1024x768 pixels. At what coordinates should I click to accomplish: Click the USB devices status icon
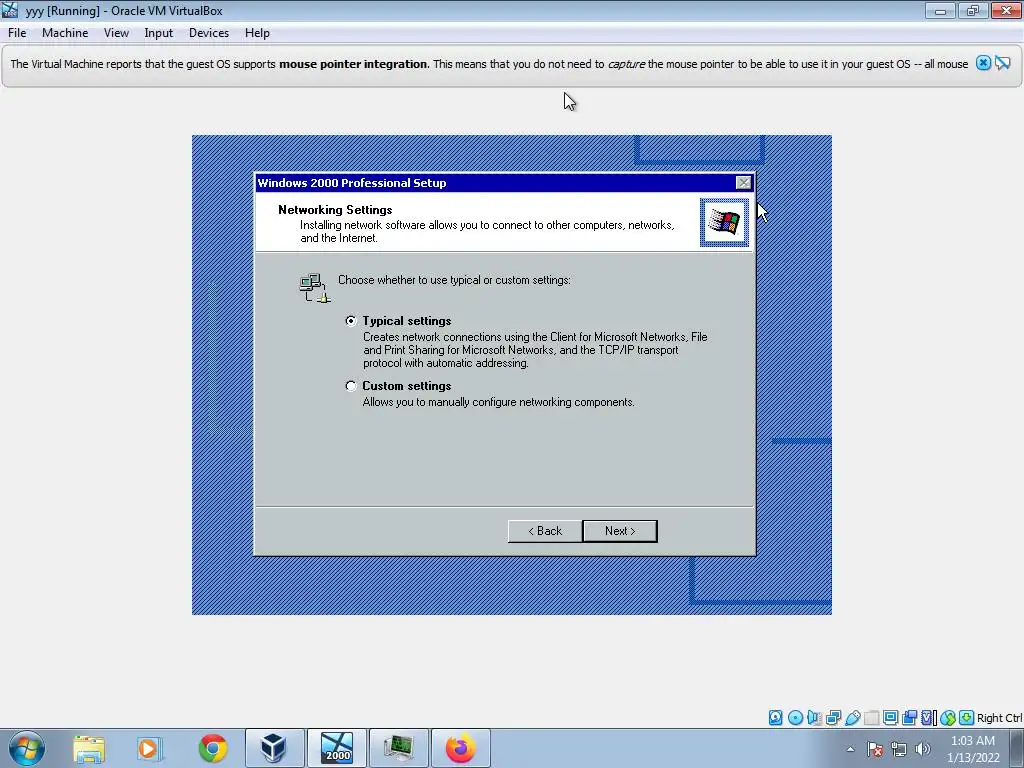point(852,718)
